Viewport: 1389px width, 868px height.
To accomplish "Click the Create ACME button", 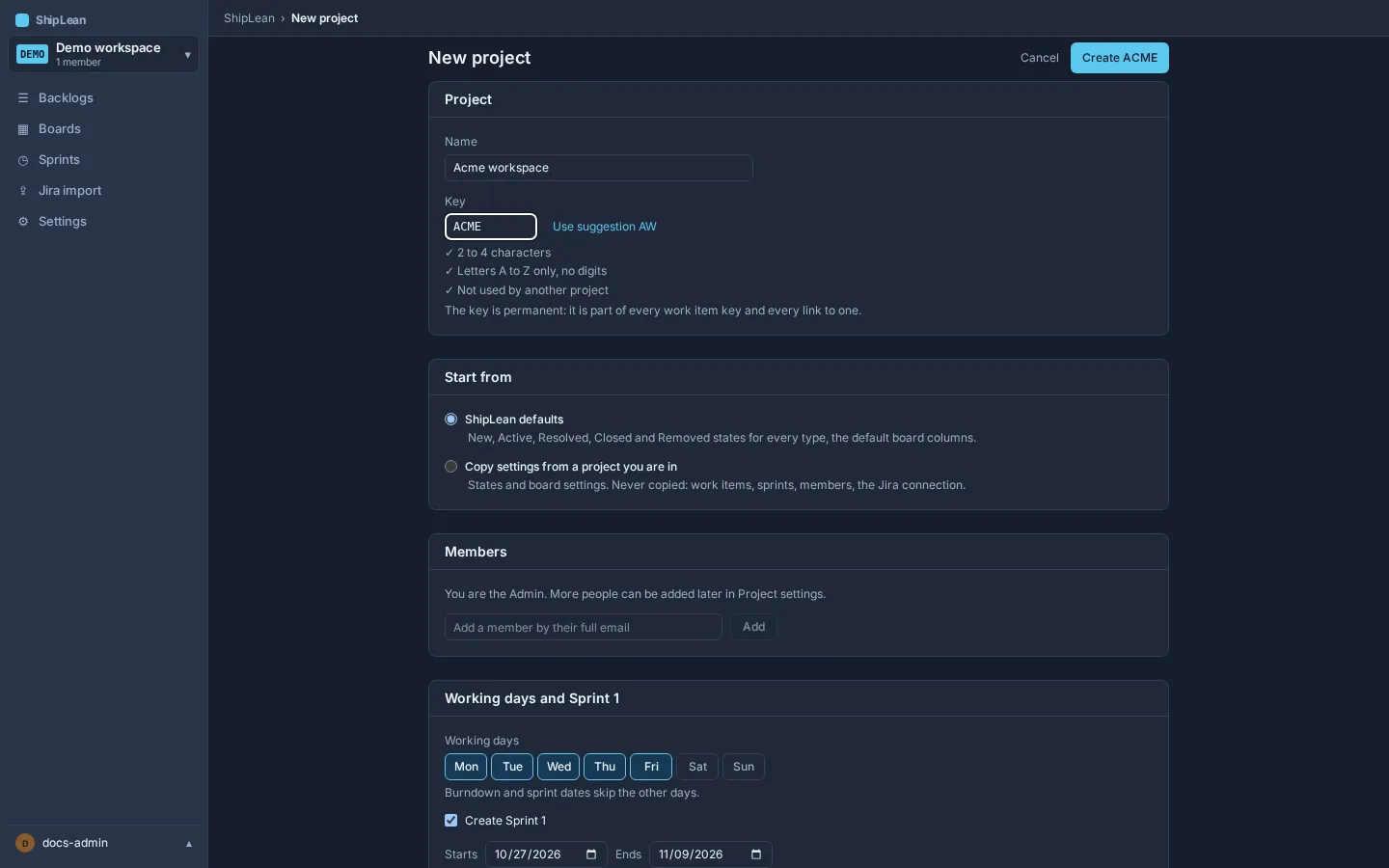I will (1120, 58).
